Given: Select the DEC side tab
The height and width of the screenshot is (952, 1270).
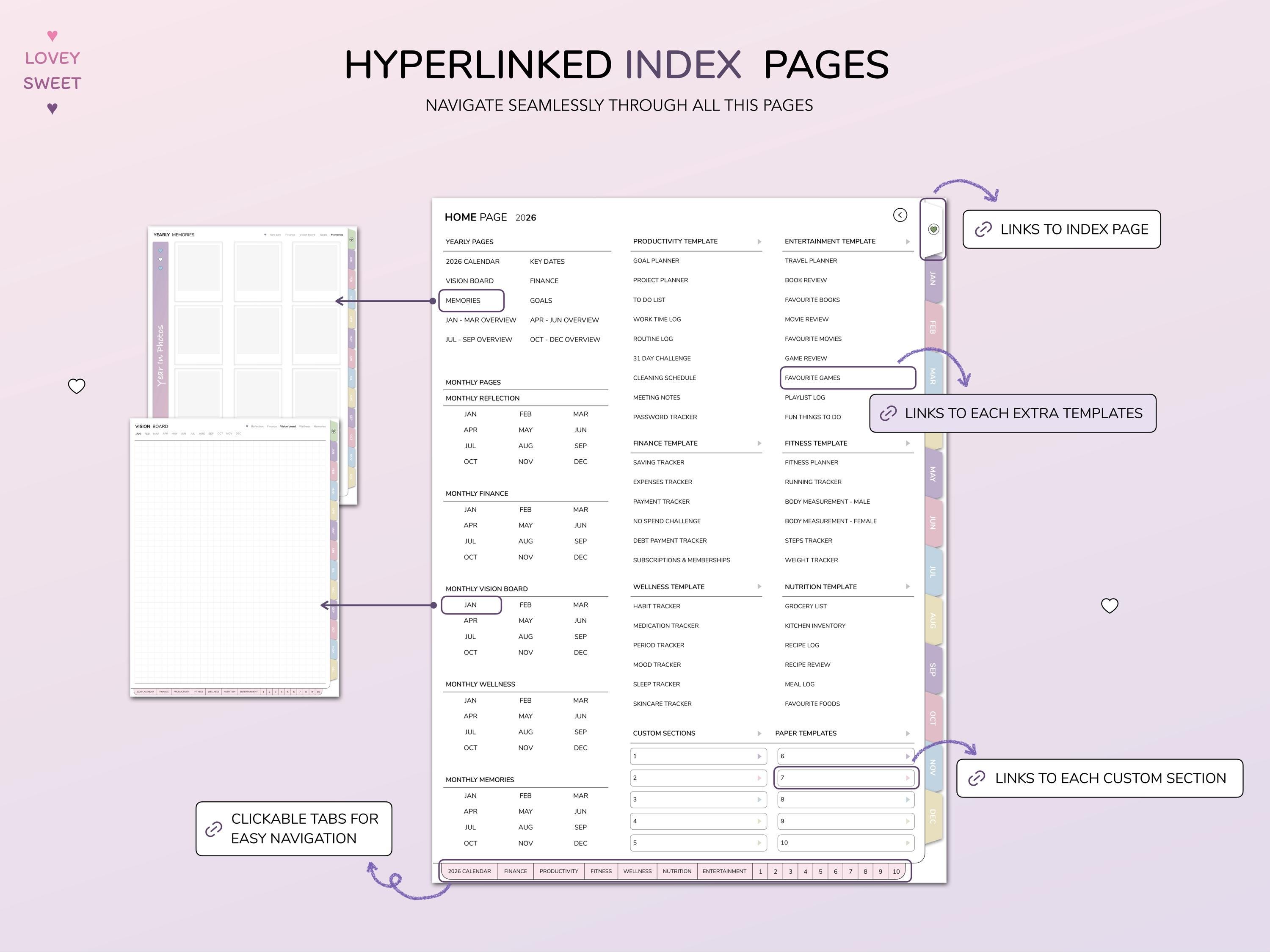Looking at the screenshot, I should pos(933,816).
